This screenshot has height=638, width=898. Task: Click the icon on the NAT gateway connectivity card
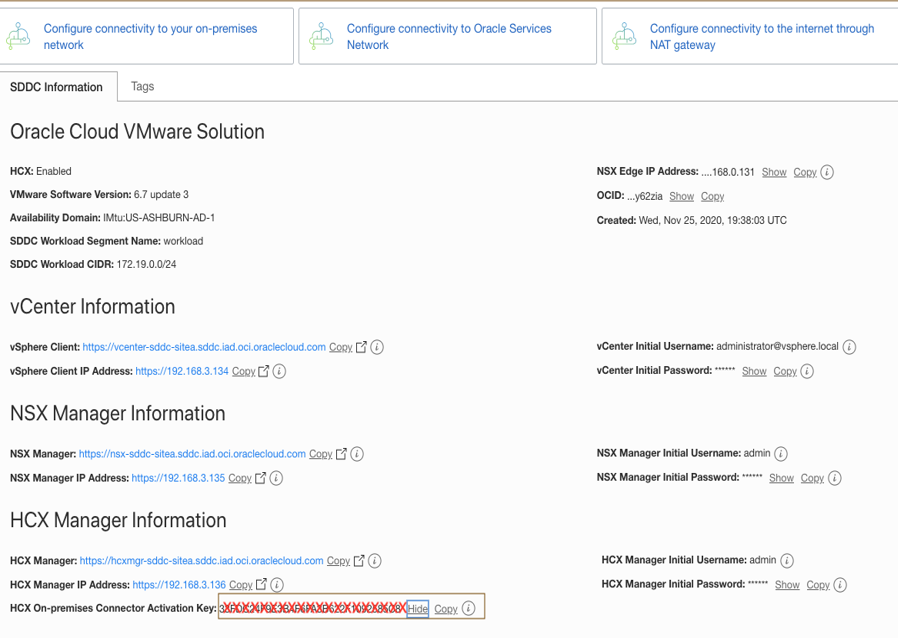click(x=626, y=36)
